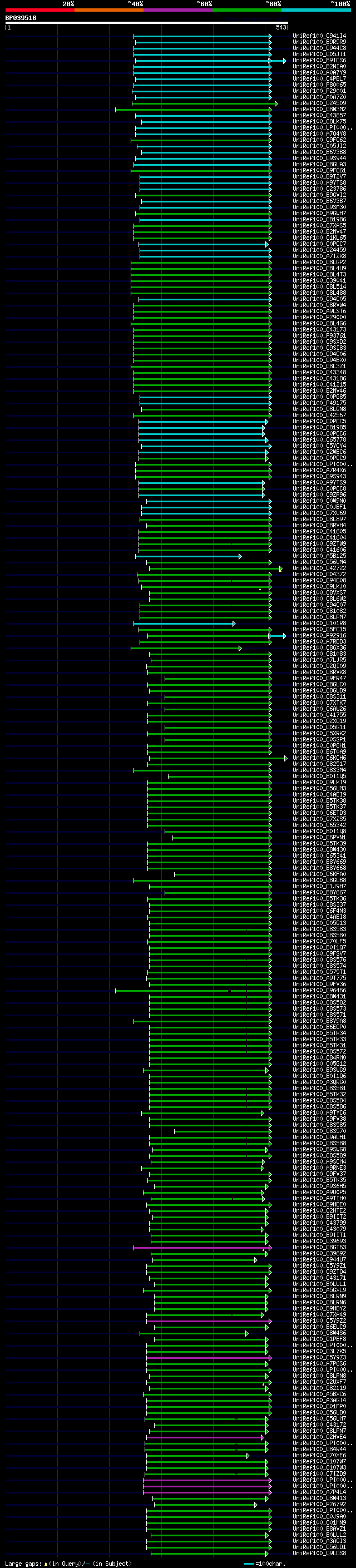The image size is (356, 1568).
Task: Select hit label UniRef100_Q101R8
Action: [319, 624]
